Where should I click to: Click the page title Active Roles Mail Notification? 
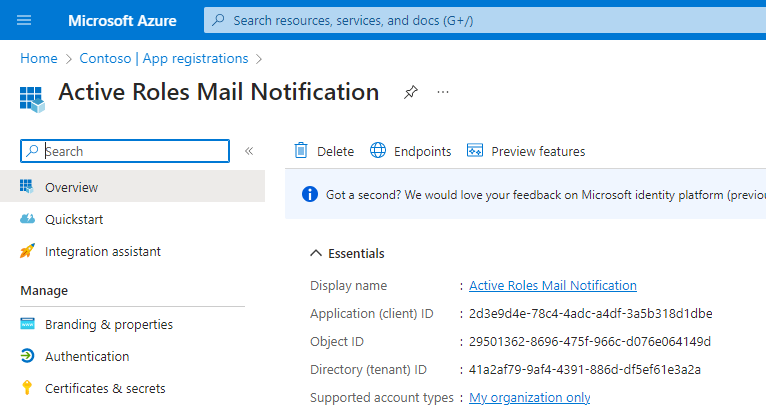pyautogui.click(x=218, y=92)
